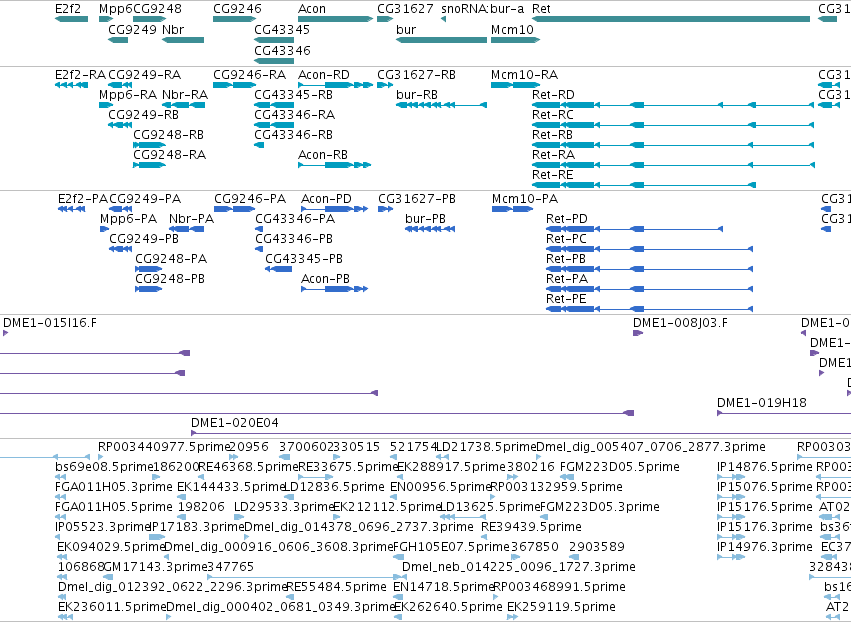
Task: Click the LD29533.3prime EST label
Action: click(284, 507)
